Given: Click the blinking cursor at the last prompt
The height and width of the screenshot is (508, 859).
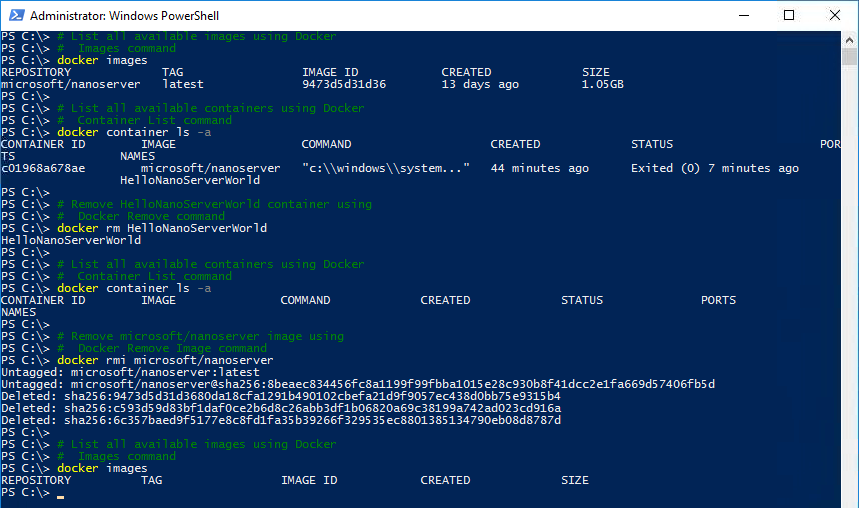Looking at the screenshot, I should coord(60,496).
